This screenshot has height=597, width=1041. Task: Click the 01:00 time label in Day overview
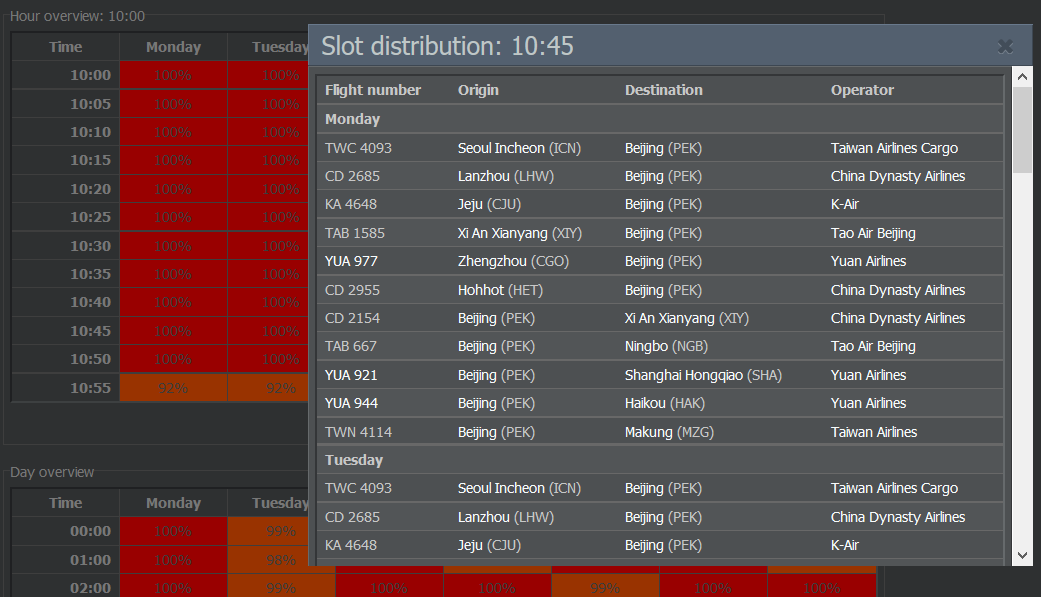coord(90,560)
